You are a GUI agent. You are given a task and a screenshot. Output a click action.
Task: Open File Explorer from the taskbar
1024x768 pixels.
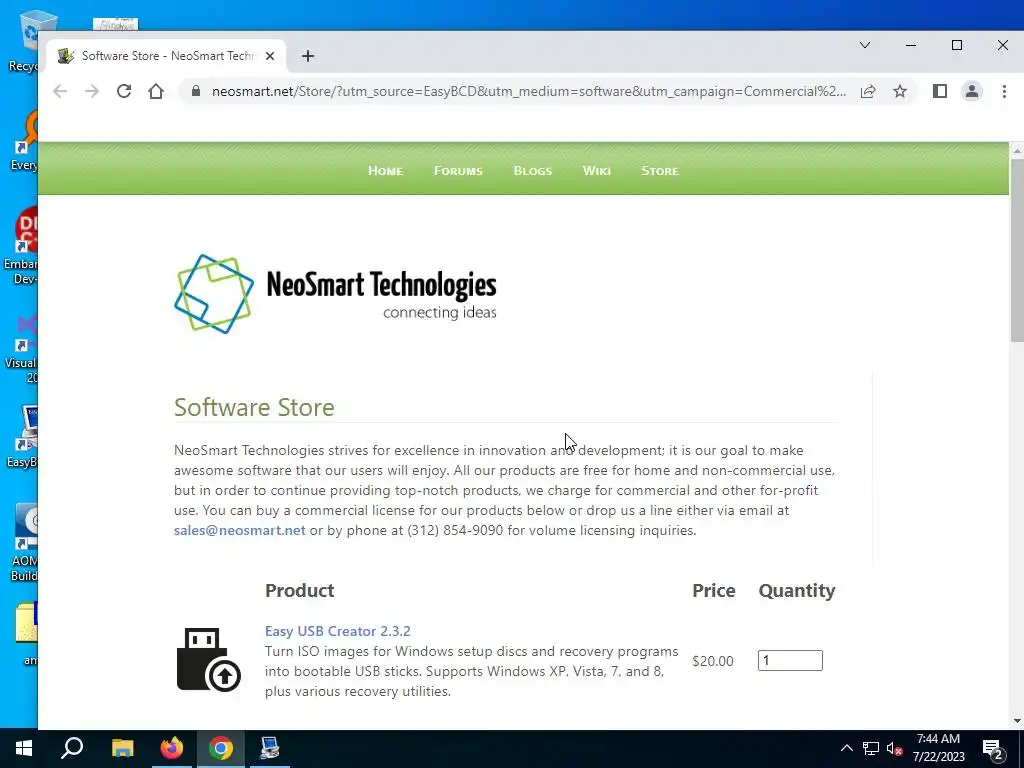click(122, 748)
